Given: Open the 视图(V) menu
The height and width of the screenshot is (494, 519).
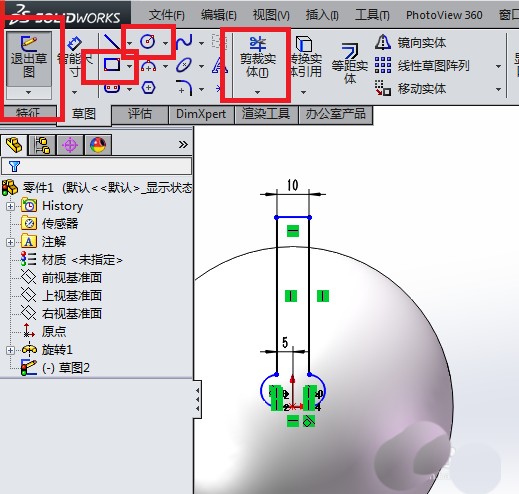Looking at the screenshot, I should click(x=271, y=15).
